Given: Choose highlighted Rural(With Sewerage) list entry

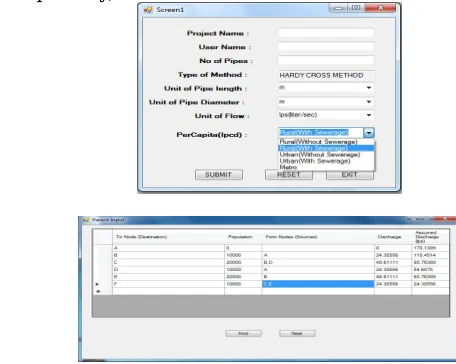Looking at the screenshot, I should [327, 148].
